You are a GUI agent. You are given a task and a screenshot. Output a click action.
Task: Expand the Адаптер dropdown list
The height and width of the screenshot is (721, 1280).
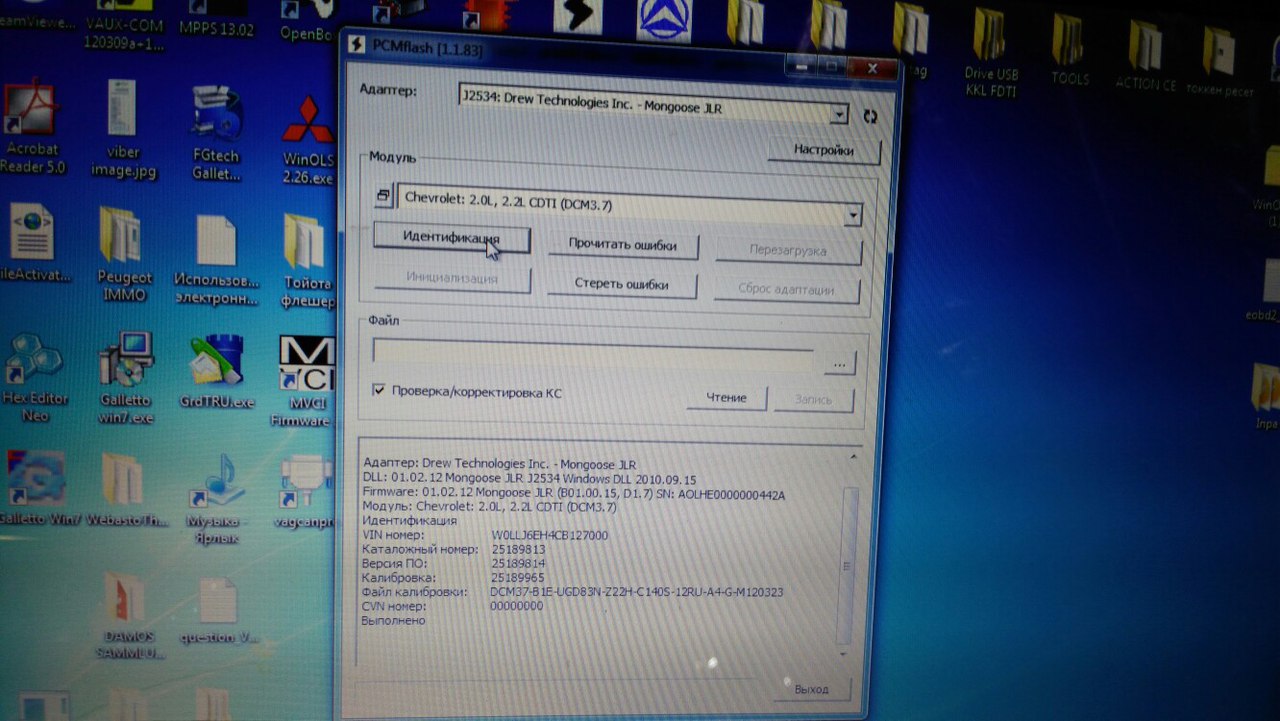[x=839, y=115]
